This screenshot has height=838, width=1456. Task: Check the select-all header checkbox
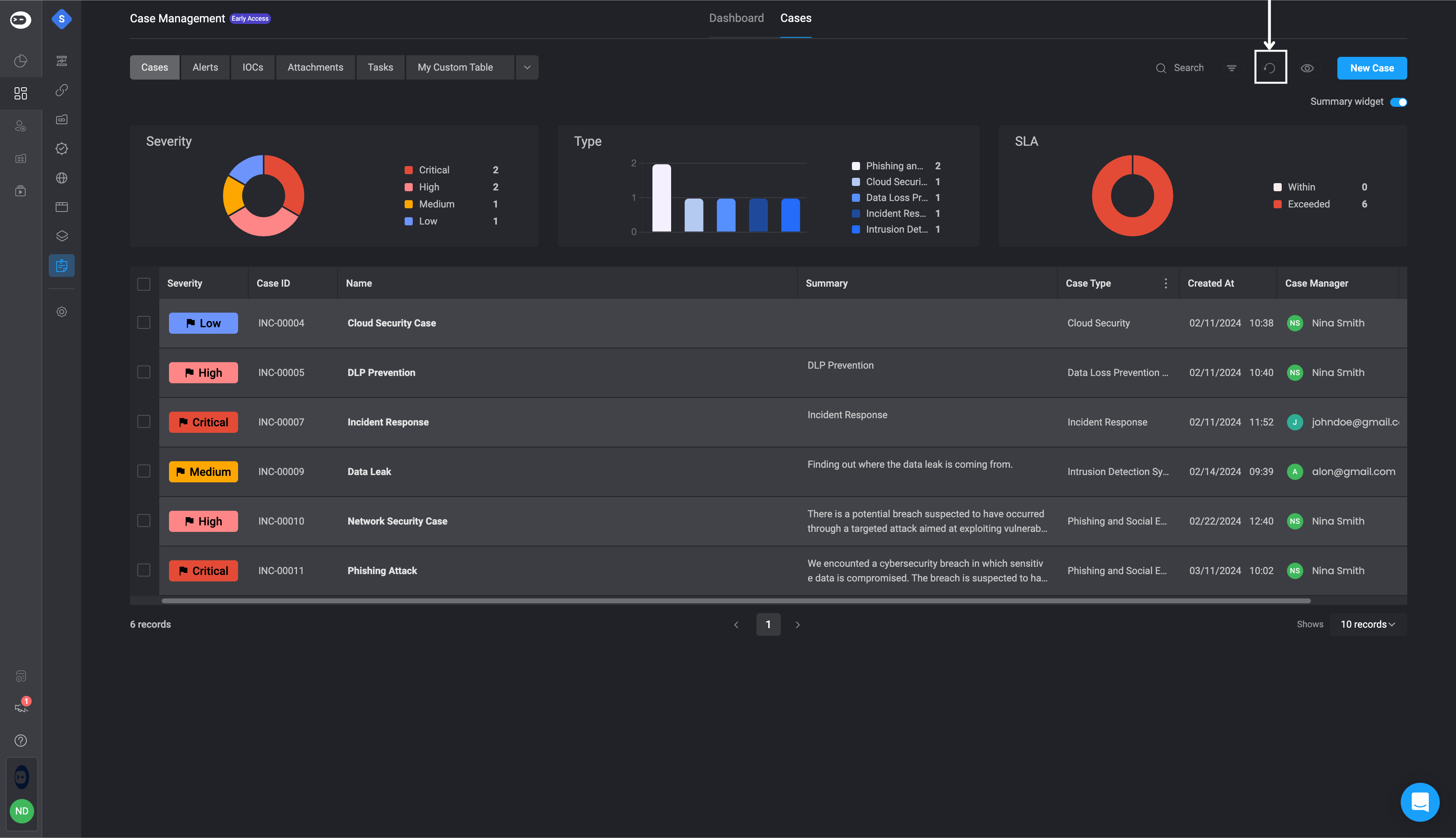click(x=144, y=284)
